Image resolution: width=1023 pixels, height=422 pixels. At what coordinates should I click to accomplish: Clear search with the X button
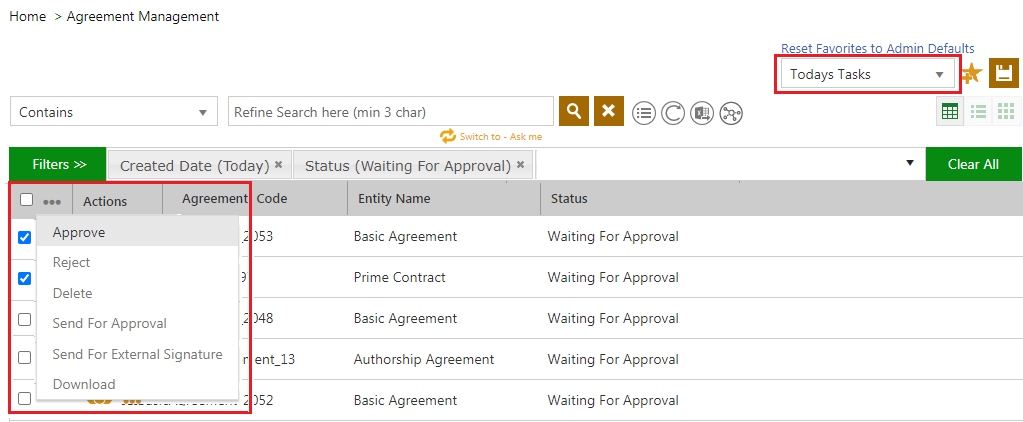coord(609,111)
